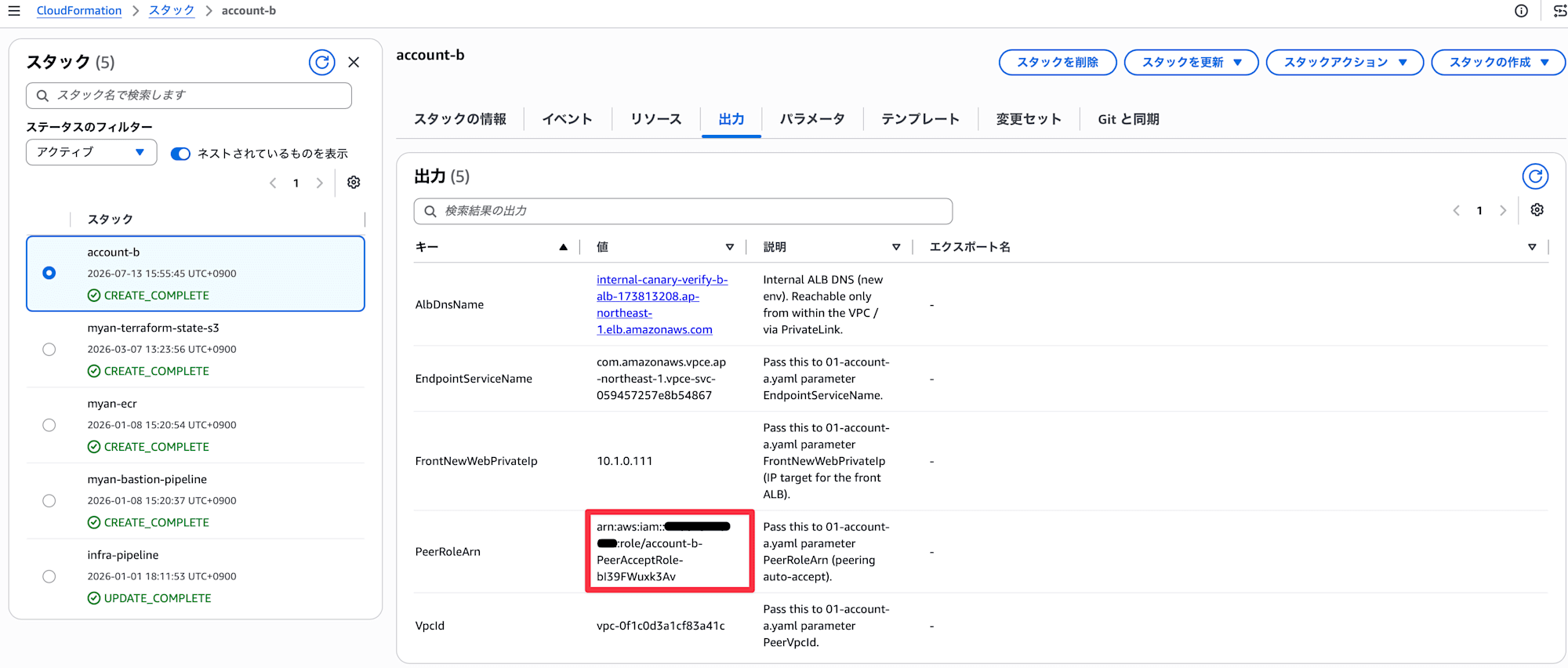Image resolution: width=1568 pixels, height=668 pixels.
Task: Sort outputs by 値 column
Action: click(x=729, y=247)
